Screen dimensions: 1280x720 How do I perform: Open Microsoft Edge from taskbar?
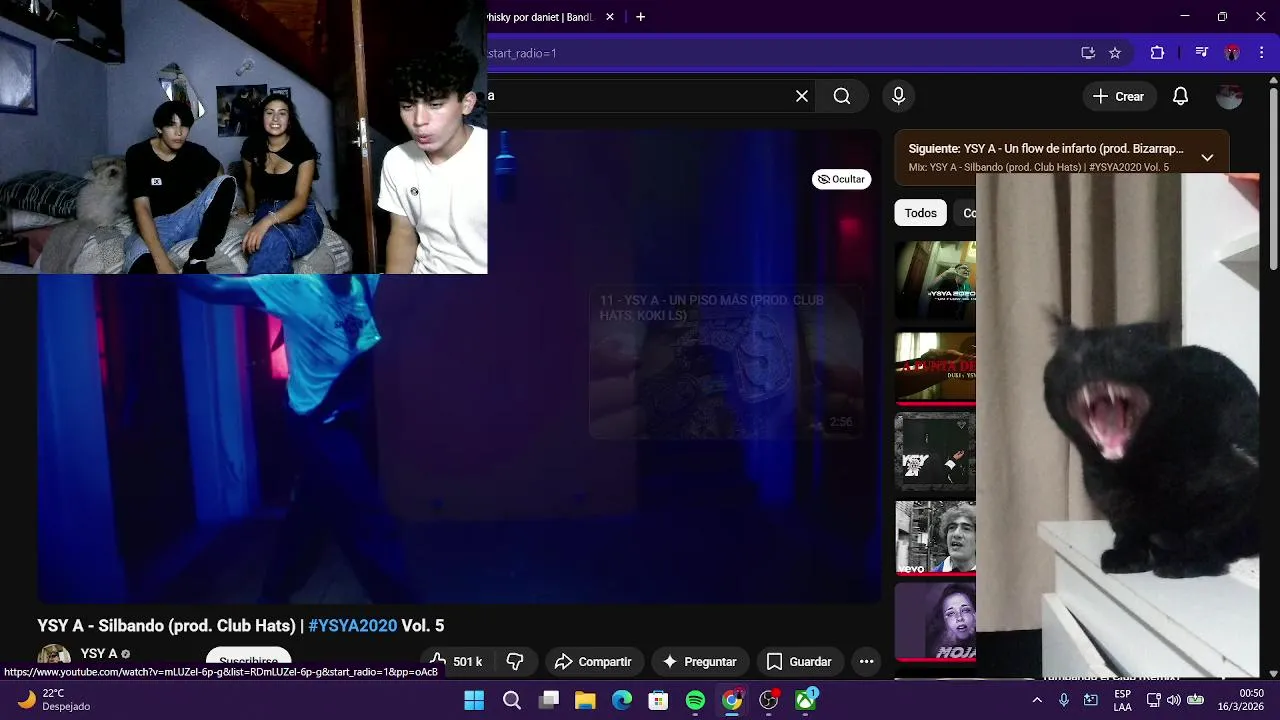point(622,700)
